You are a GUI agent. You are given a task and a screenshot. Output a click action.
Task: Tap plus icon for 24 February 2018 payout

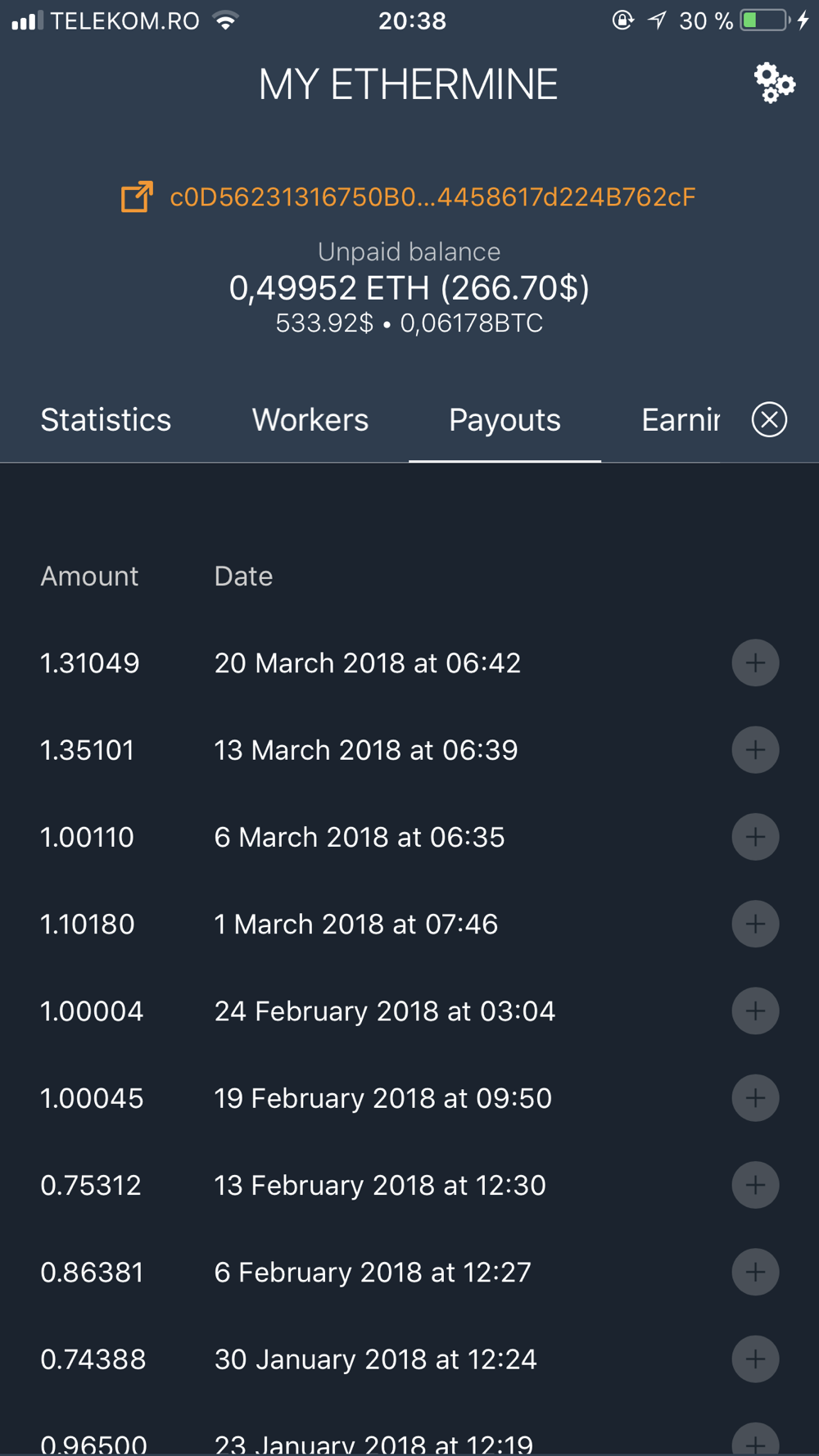[x=755, y=1011]
